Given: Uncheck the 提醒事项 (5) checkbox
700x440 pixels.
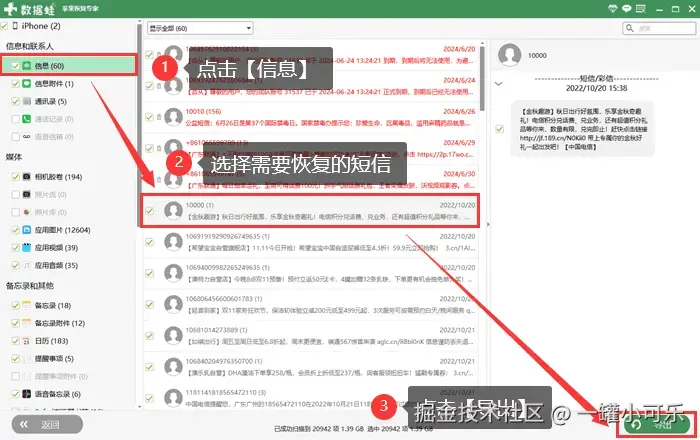Looking at the screenshot, I should coord(15,358).
